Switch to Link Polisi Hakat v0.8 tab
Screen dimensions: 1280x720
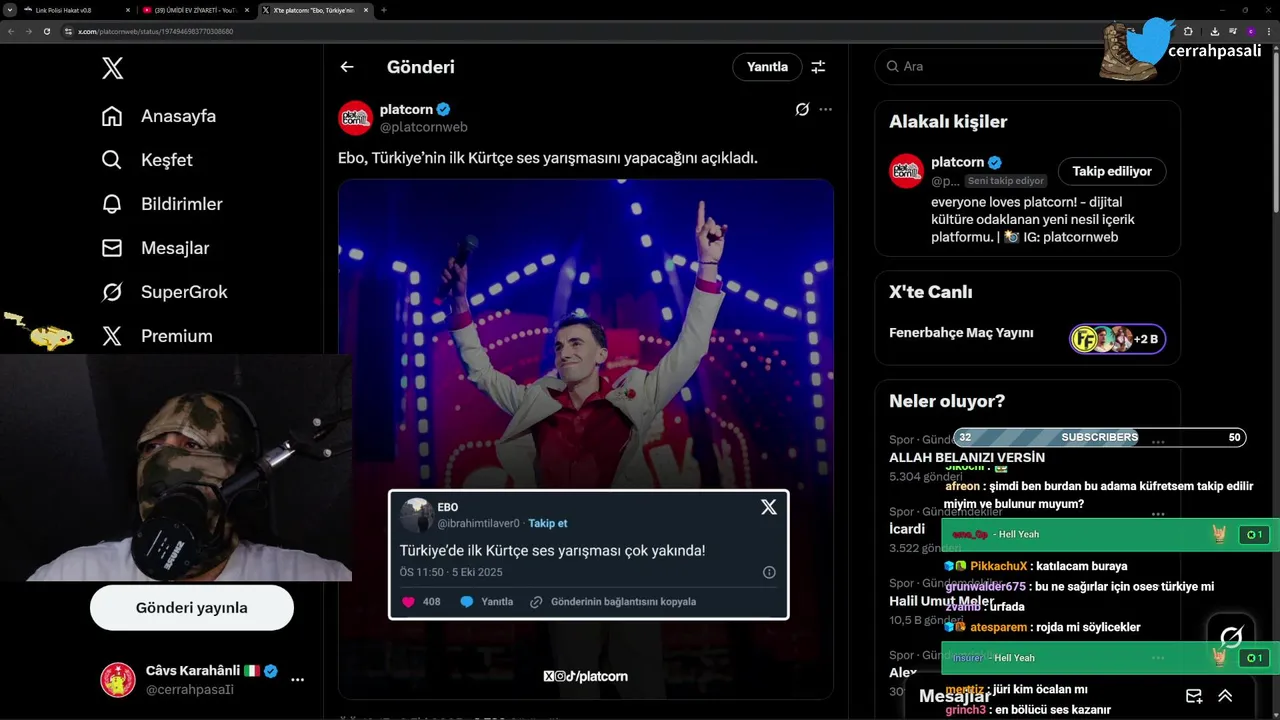tap(76, 10)
